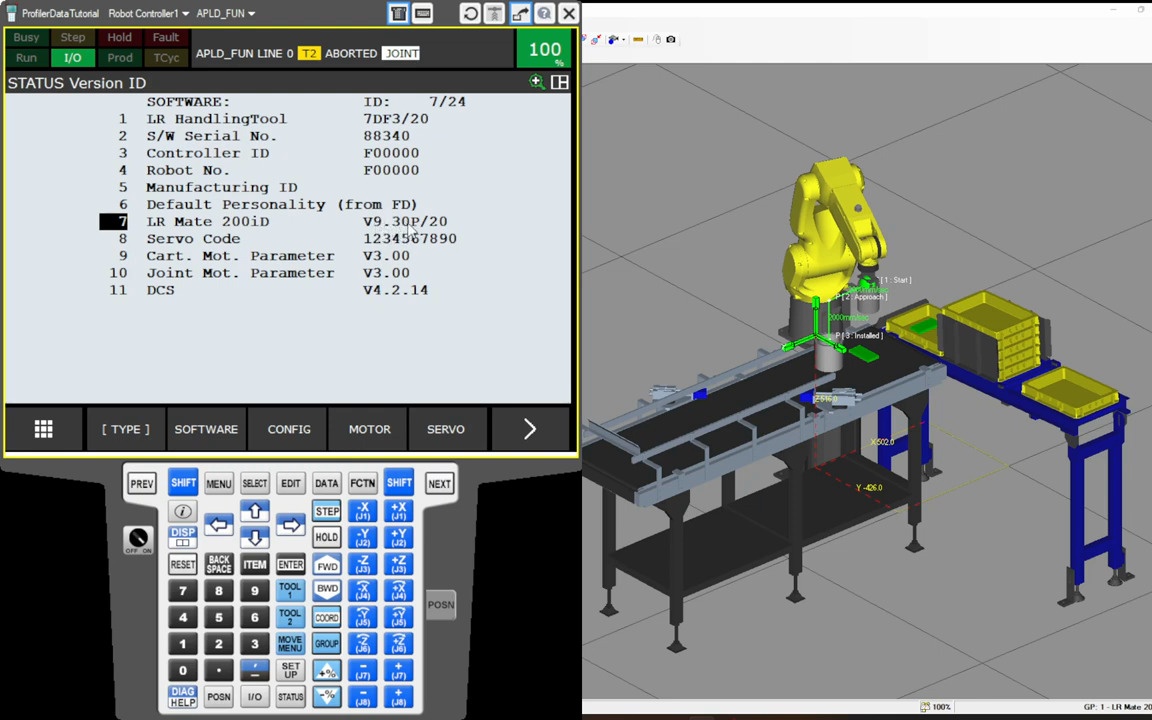Open the [ TYPE ] dropdown menu
This screenshot has height=720, width=1152.
pyautogui.click(x=124, y=429)
